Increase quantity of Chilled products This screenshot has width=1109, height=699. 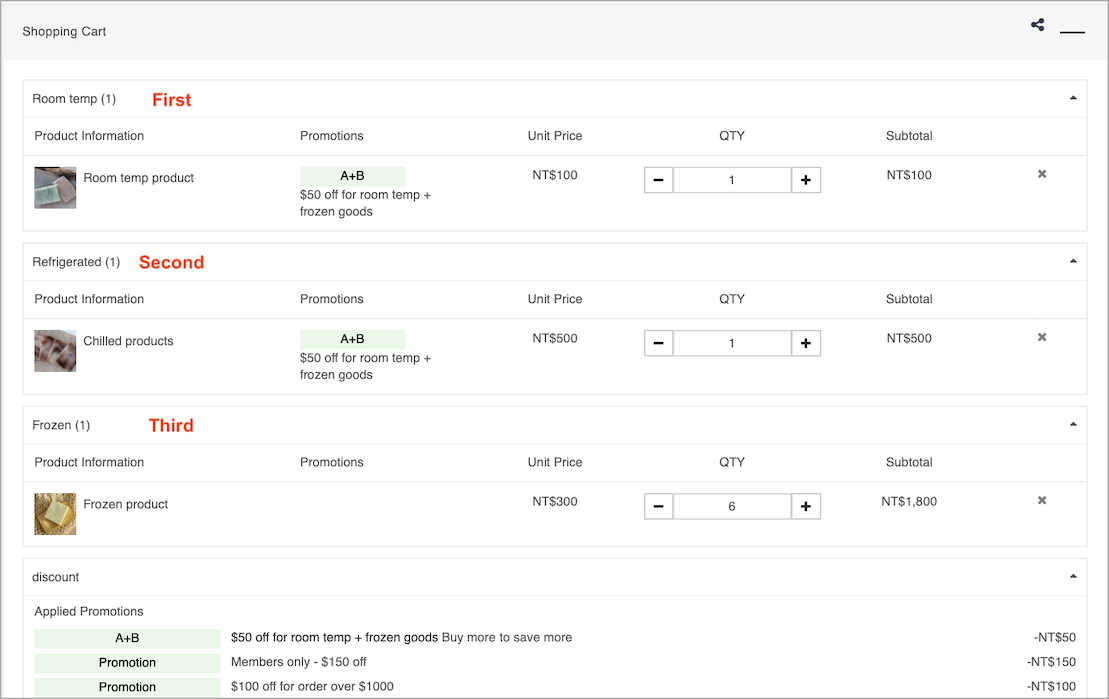806,343
